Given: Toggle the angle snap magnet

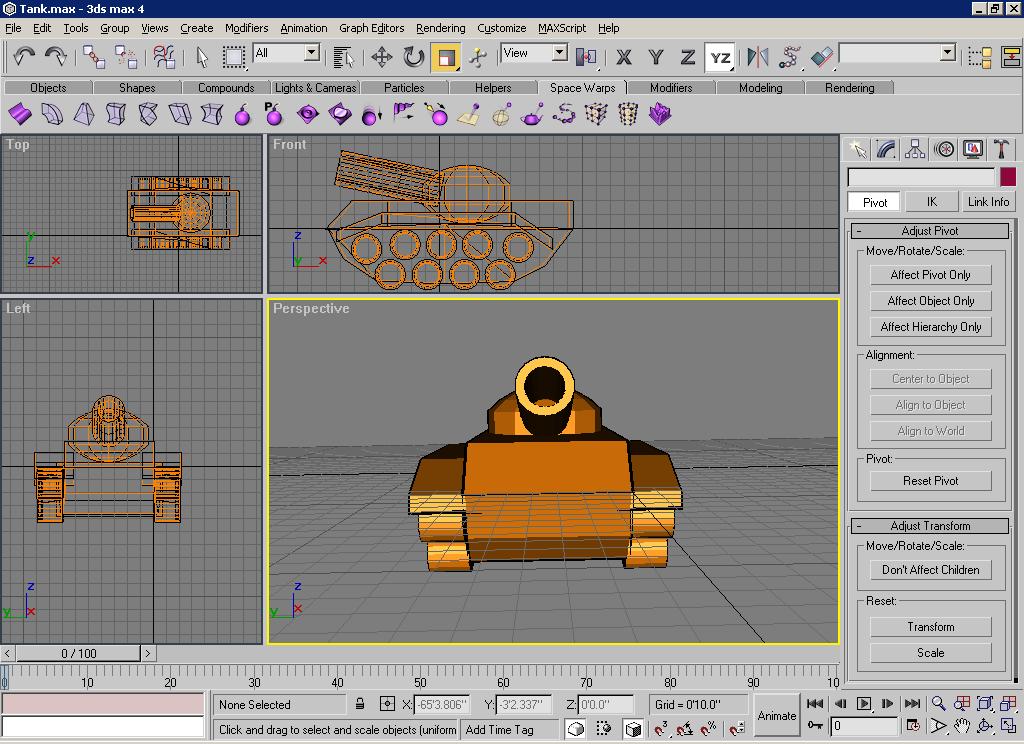Looking at the screenshot, I should pyautogui.click(x=684, y=728).
